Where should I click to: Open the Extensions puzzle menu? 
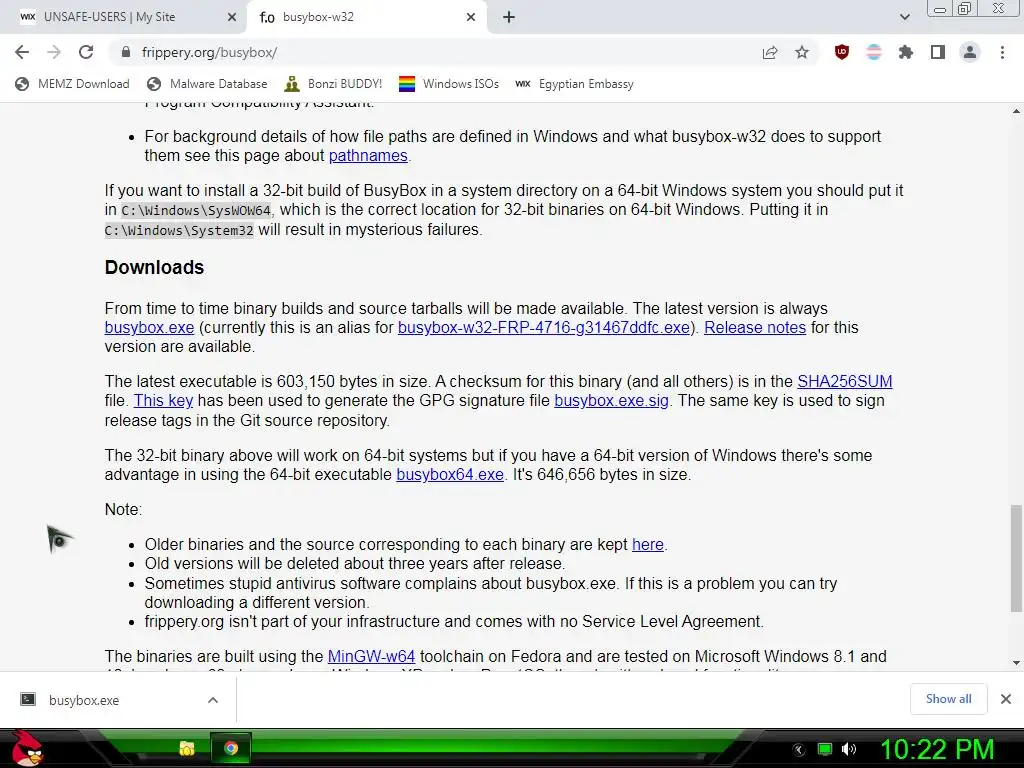click(905, 52)
